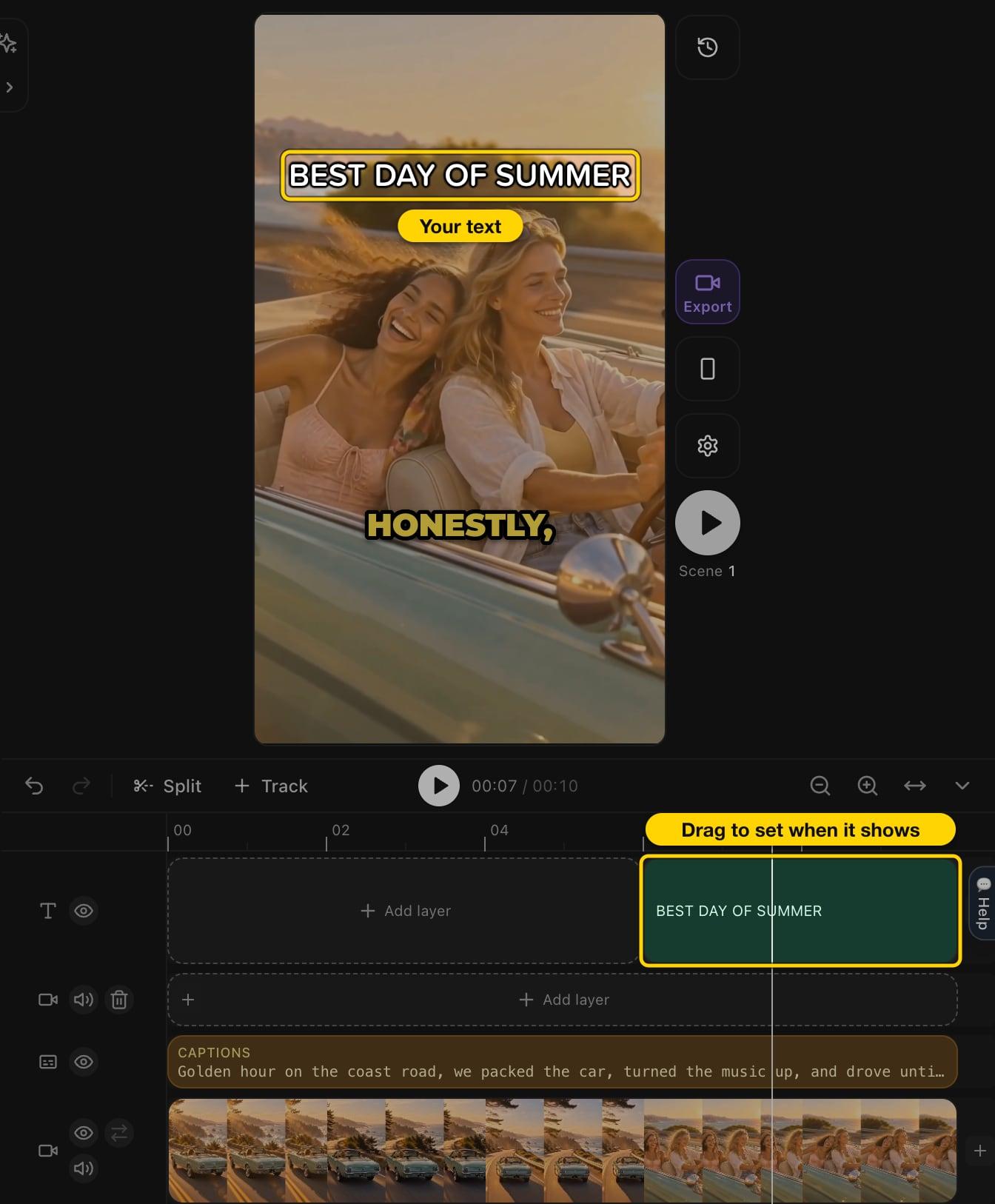
Task: Open the settings gear icon
Action: (x=708, y=446)
